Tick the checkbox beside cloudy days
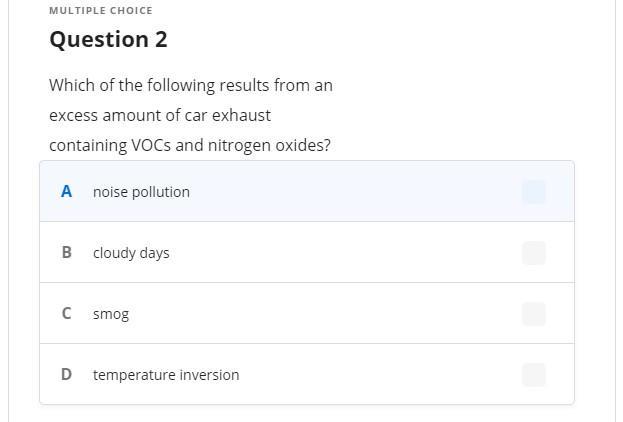Screen dimensions: 623x422 pos(534,253)
